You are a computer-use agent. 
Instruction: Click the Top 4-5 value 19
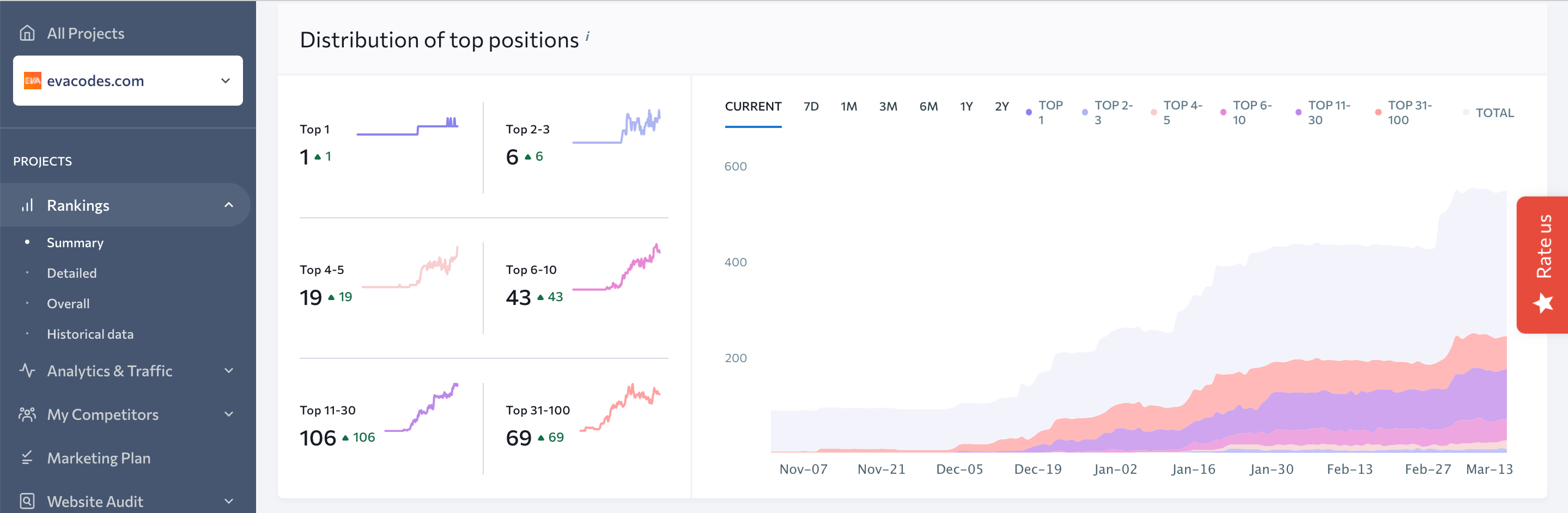point(311,297)
